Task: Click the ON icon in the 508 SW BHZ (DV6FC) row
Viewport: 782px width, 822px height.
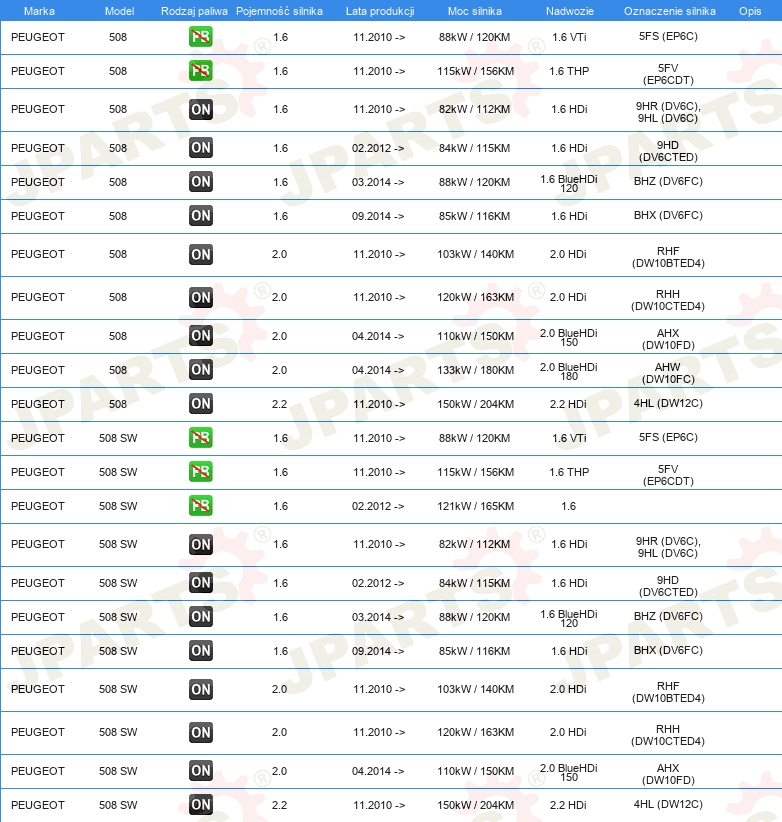Action: 201,616
